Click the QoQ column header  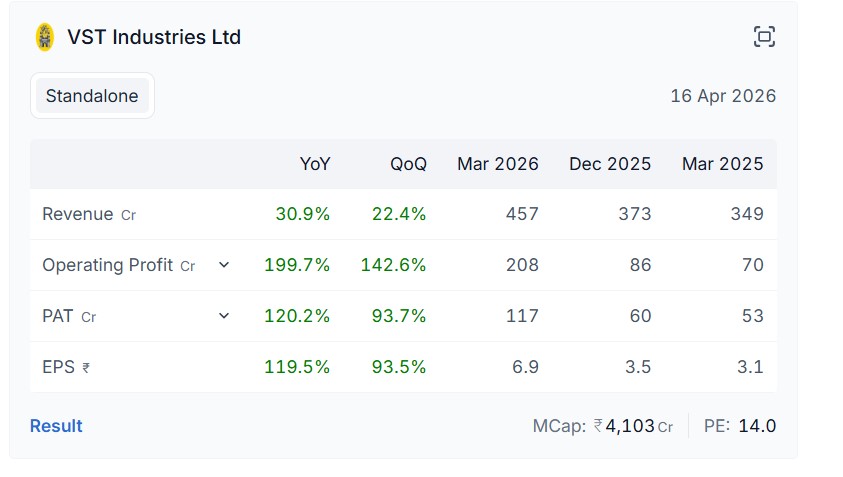(x=408, y=163)
